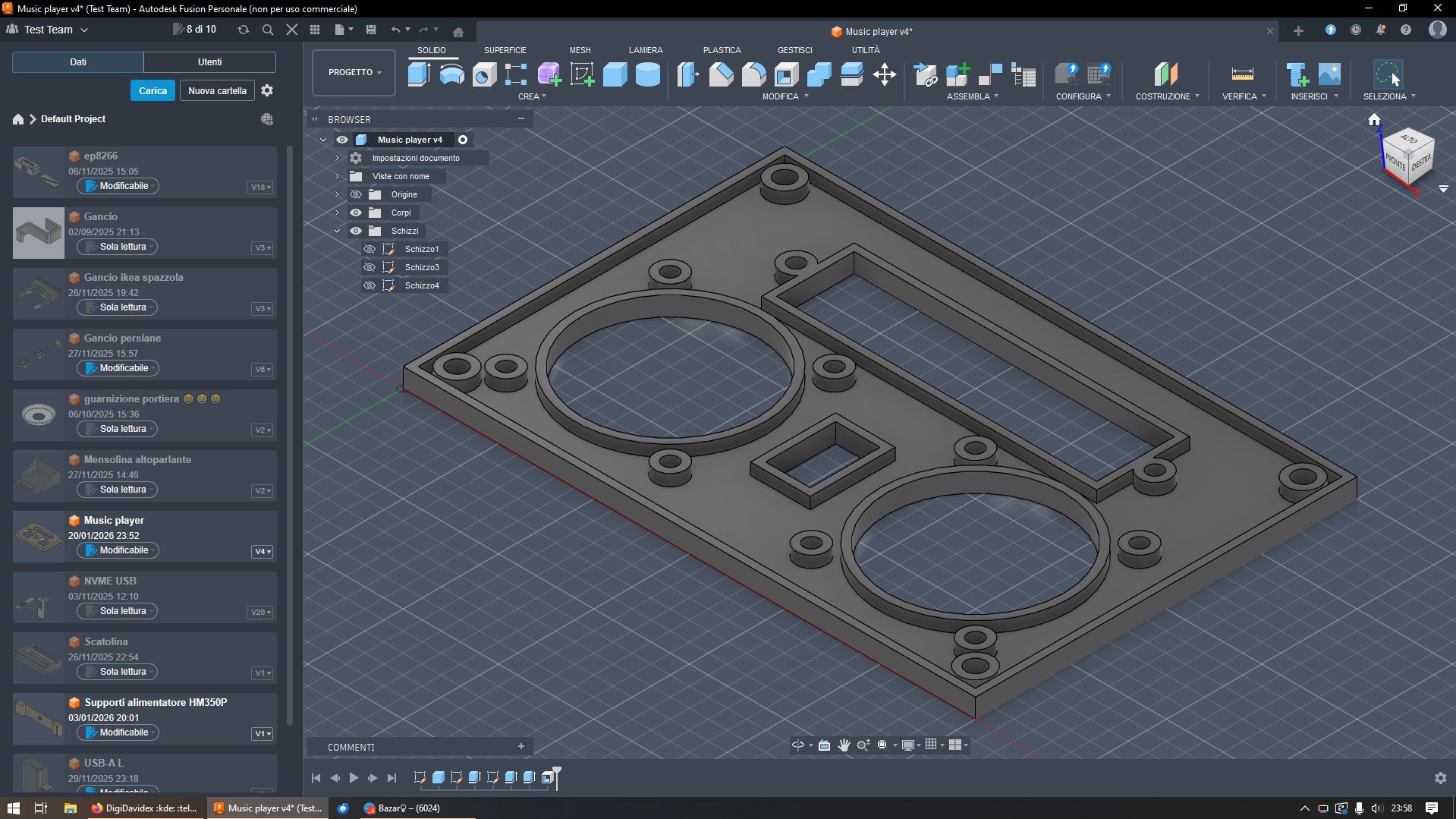Click the Nuova cartella button

[x=217, y=90]
